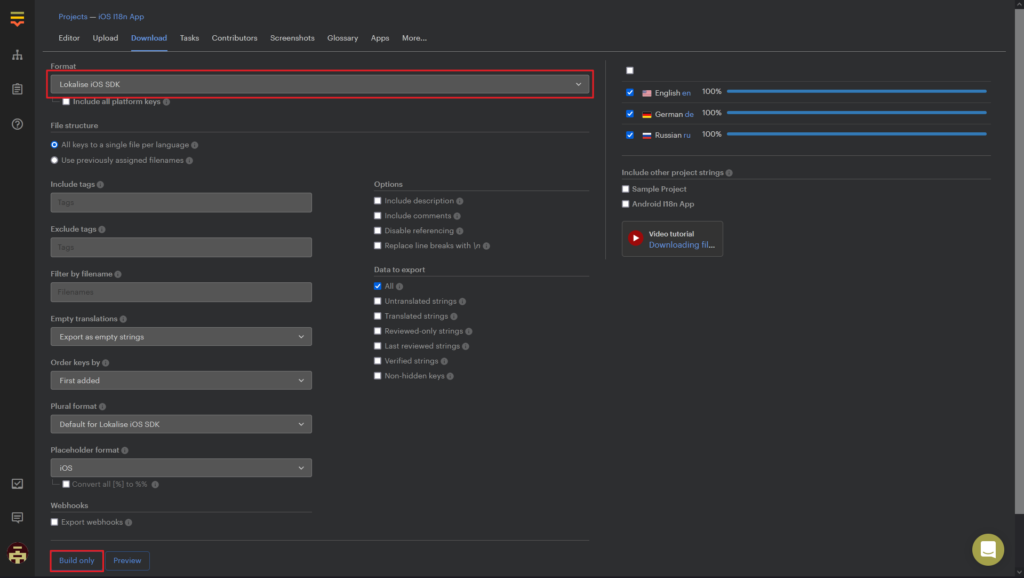Screen dimensions: 1024x578
Task: Open the Plural format dropdown
Action: tap(181, 424)
